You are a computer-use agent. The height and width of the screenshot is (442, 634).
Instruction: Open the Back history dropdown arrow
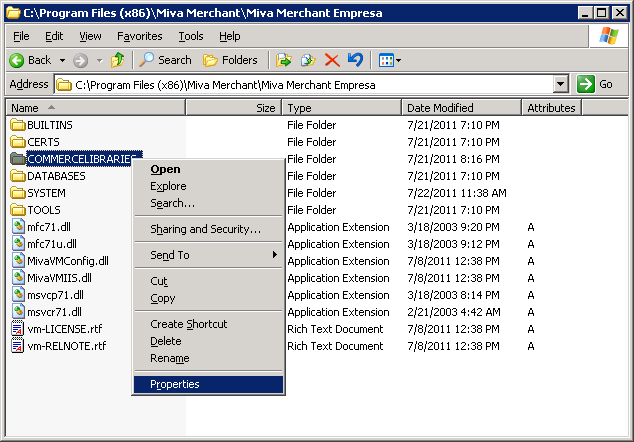point(62,61)
